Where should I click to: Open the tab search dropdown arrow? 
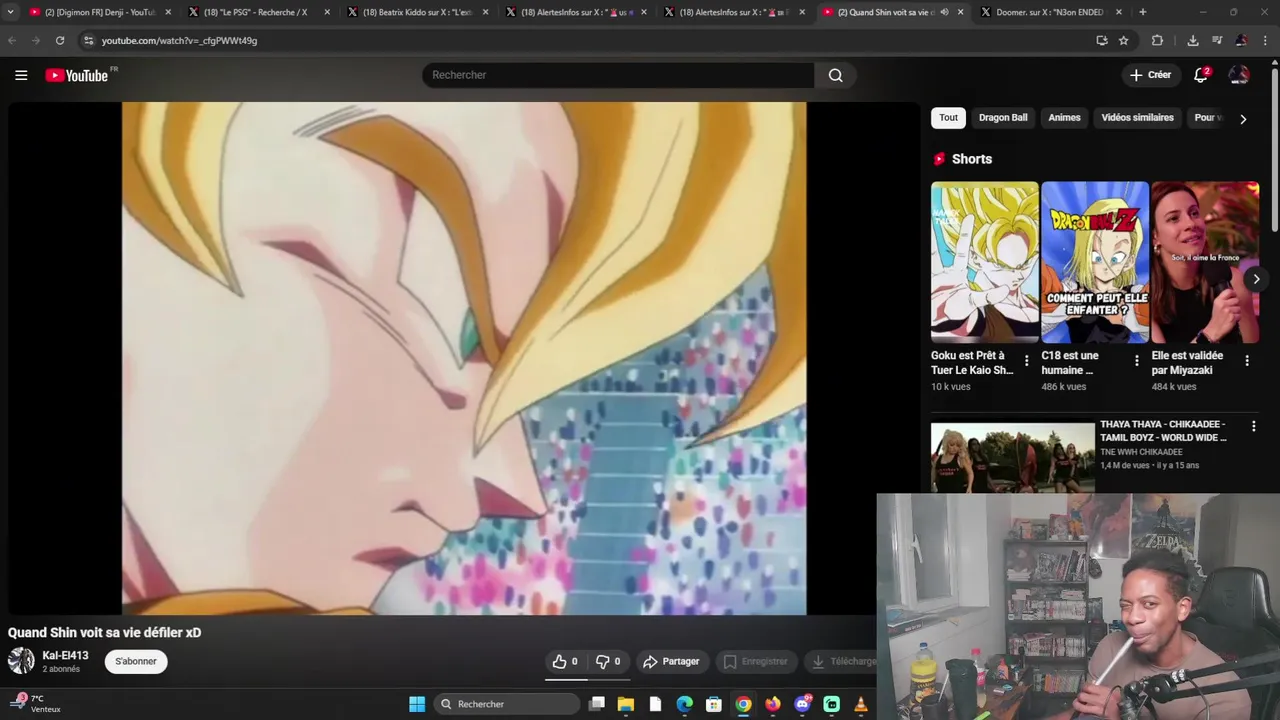point(10,12)
